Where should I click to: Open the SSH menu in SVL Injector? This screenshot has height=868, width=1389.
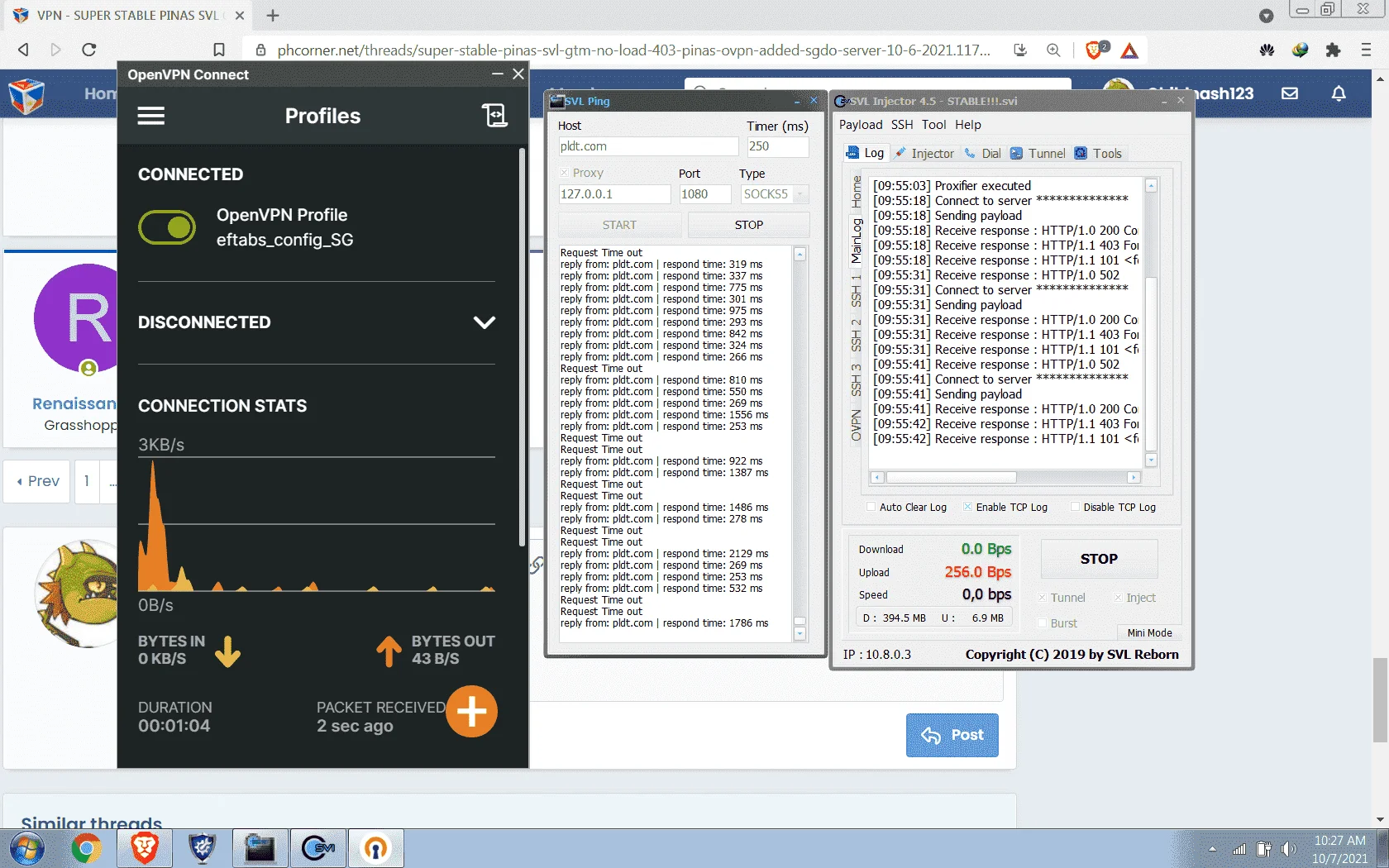pos(902,125)
